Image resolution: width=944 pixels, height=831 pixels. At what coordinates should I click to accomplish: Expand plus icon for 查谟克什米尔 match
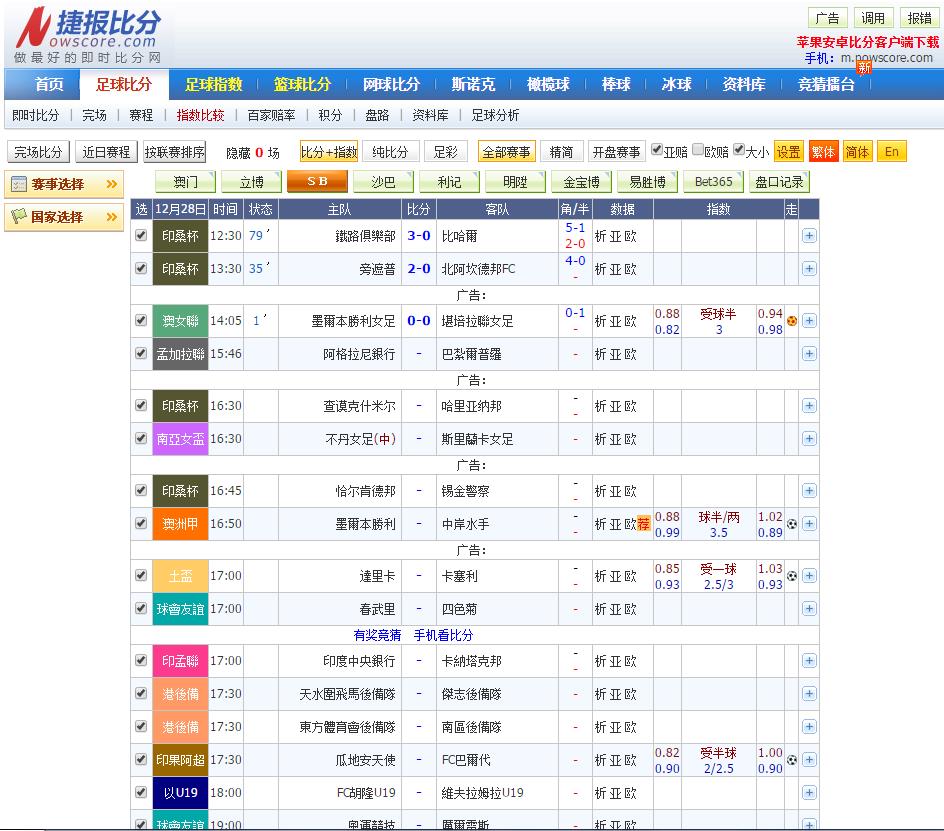pyautogui.click(x=809, y=405)
